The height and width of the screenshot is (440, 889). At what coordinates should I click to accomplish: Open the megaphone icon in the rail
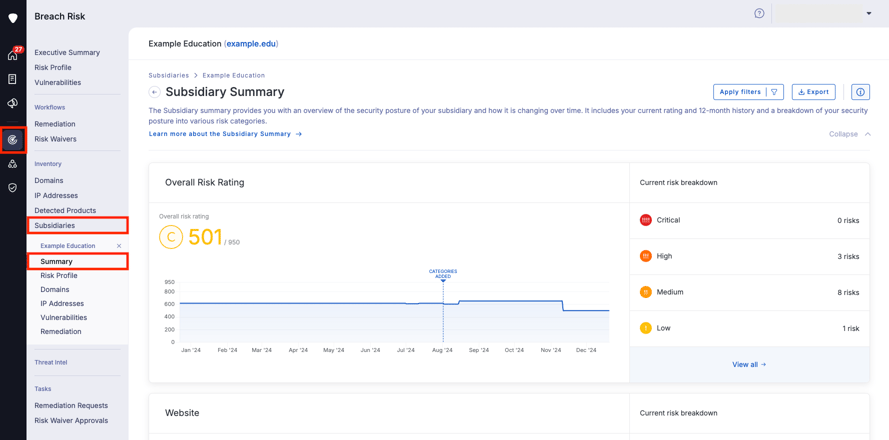point(12,103)
